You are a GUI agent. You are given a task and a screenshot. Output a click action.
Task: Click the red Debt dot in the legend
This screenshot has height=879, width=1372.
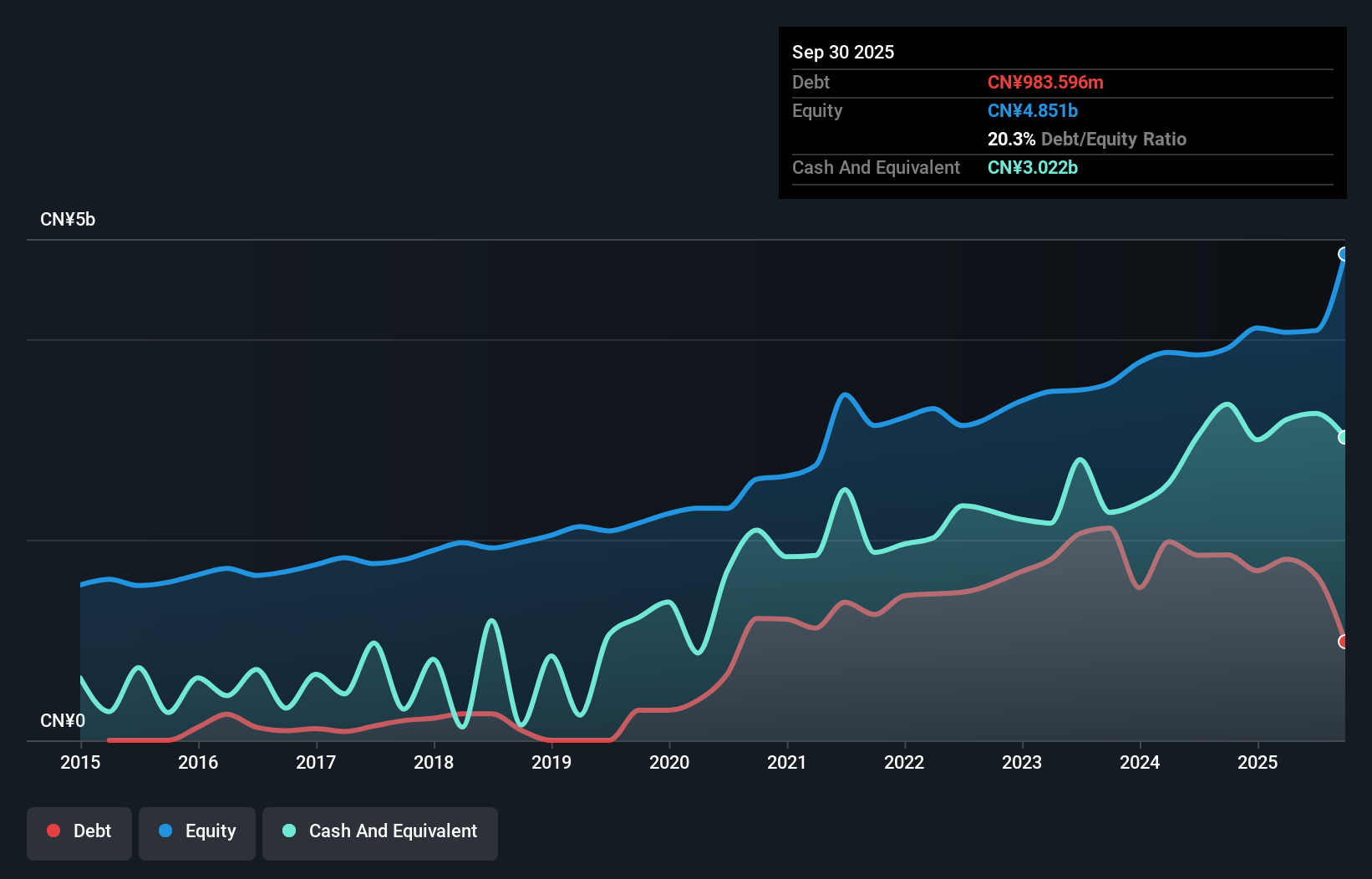53,831
